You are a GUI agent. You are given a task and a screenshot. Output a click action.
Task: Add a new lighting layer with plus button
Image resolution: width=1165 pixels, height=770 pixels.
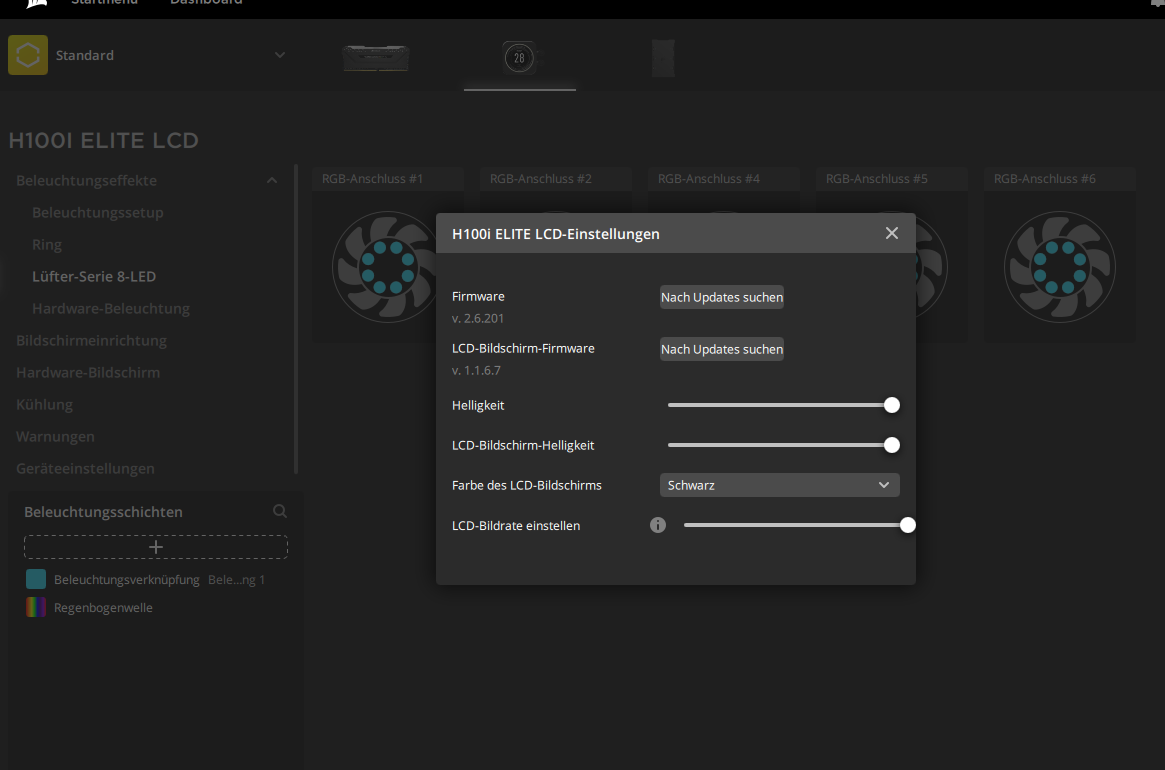[x=156, y=547]
